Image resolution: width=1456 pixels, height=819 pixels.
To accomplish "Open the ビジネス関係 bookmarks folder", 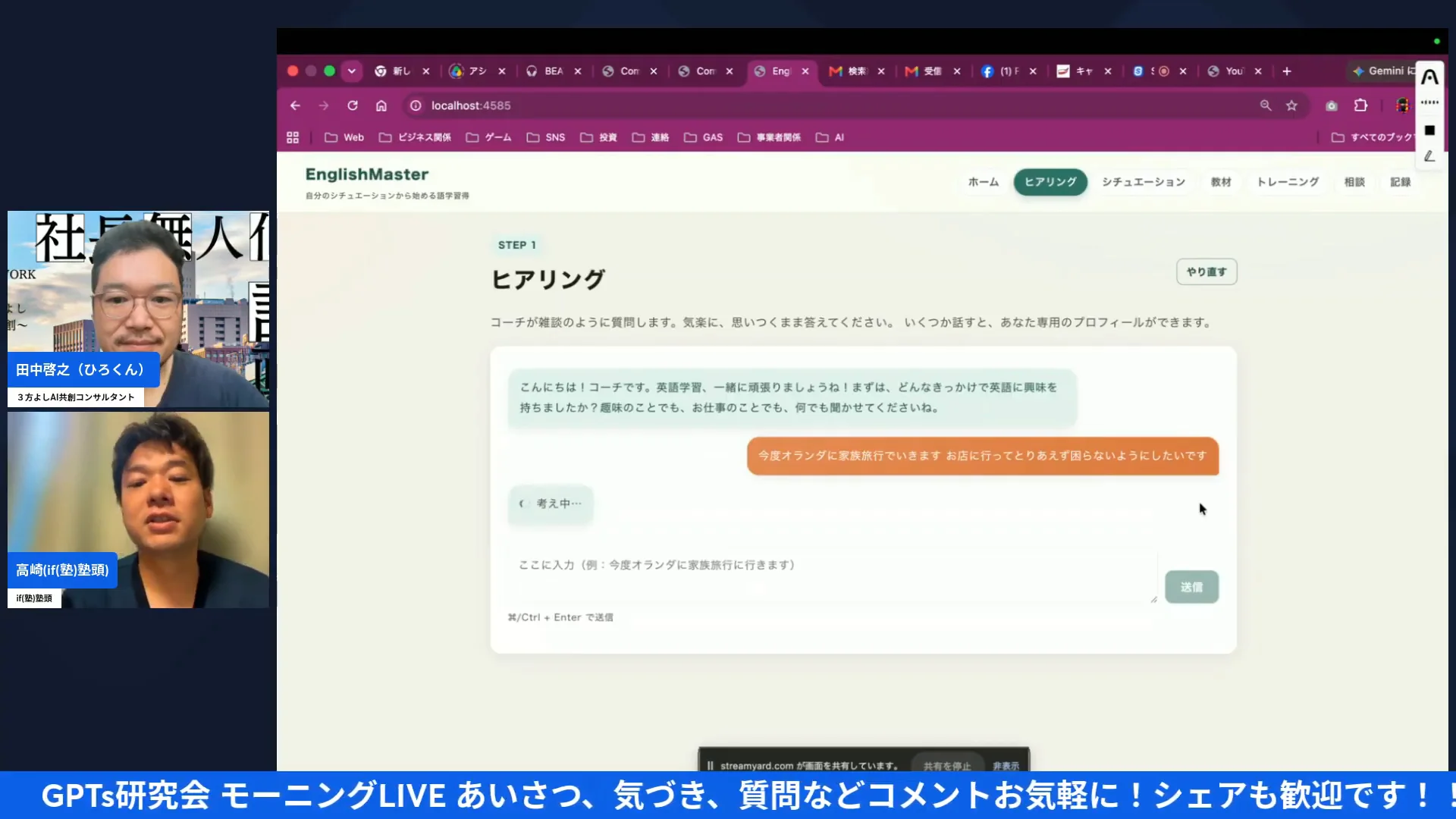I will tap(415, 137).
